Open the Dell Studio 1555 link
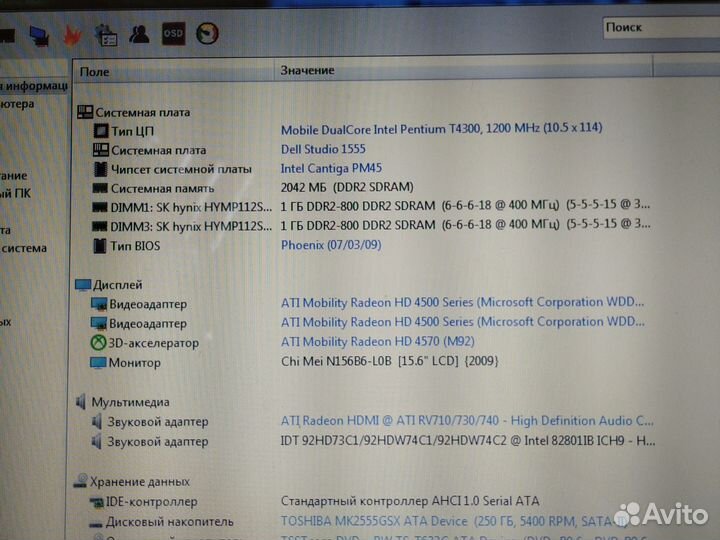Screen dimensions: 720x540 coord(323,149)
